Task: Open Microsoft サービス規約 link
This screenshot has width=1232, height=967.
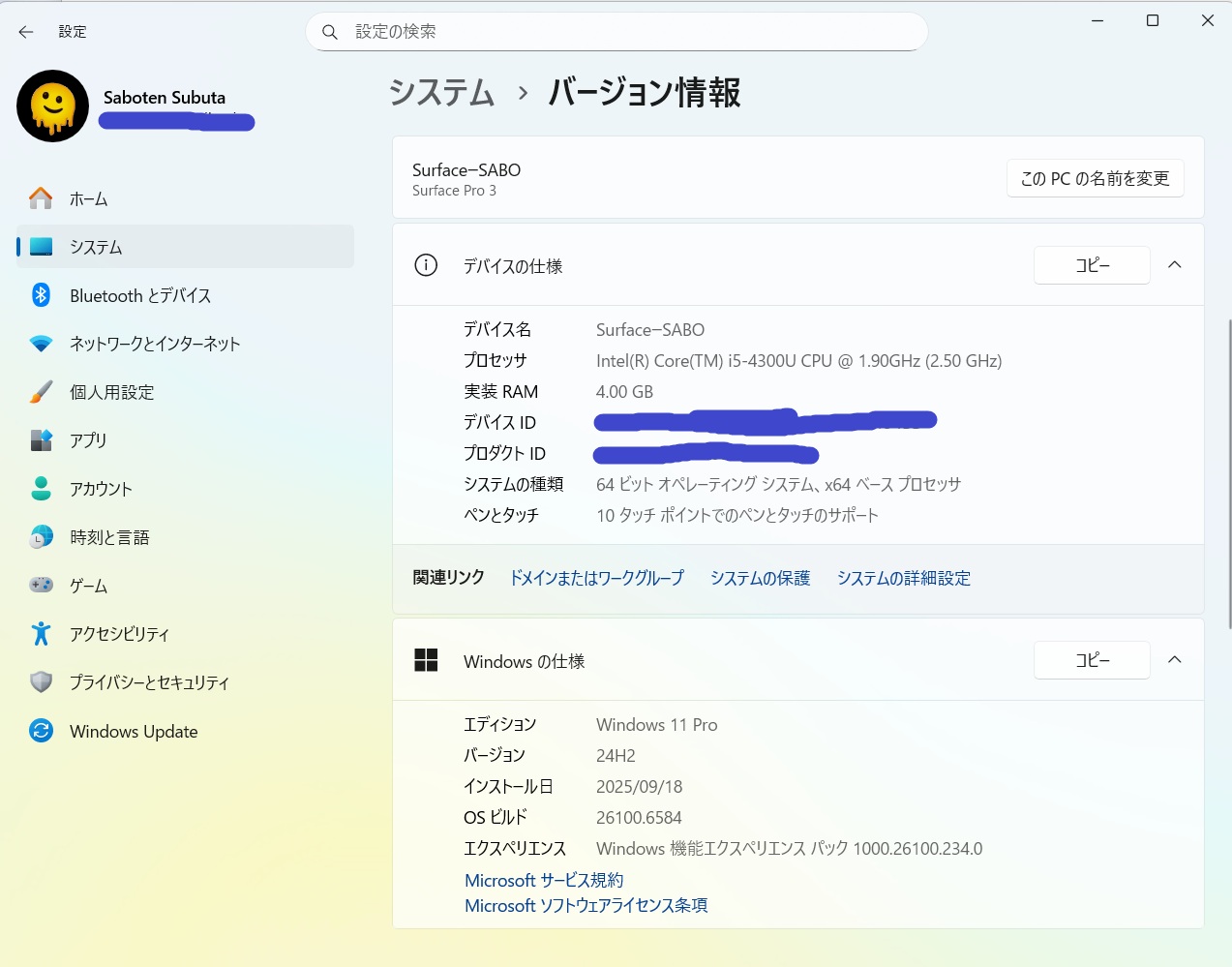Action: point(544,880)
